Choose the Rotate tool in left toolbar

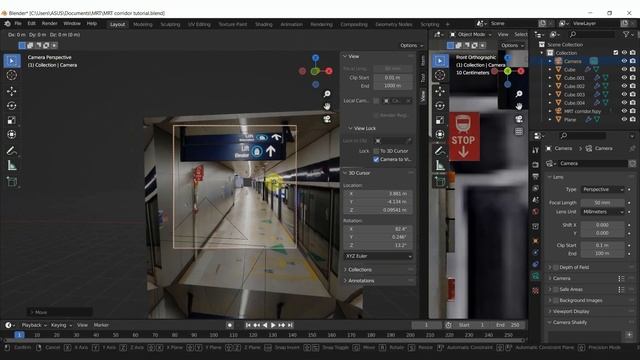coord(12,106)
